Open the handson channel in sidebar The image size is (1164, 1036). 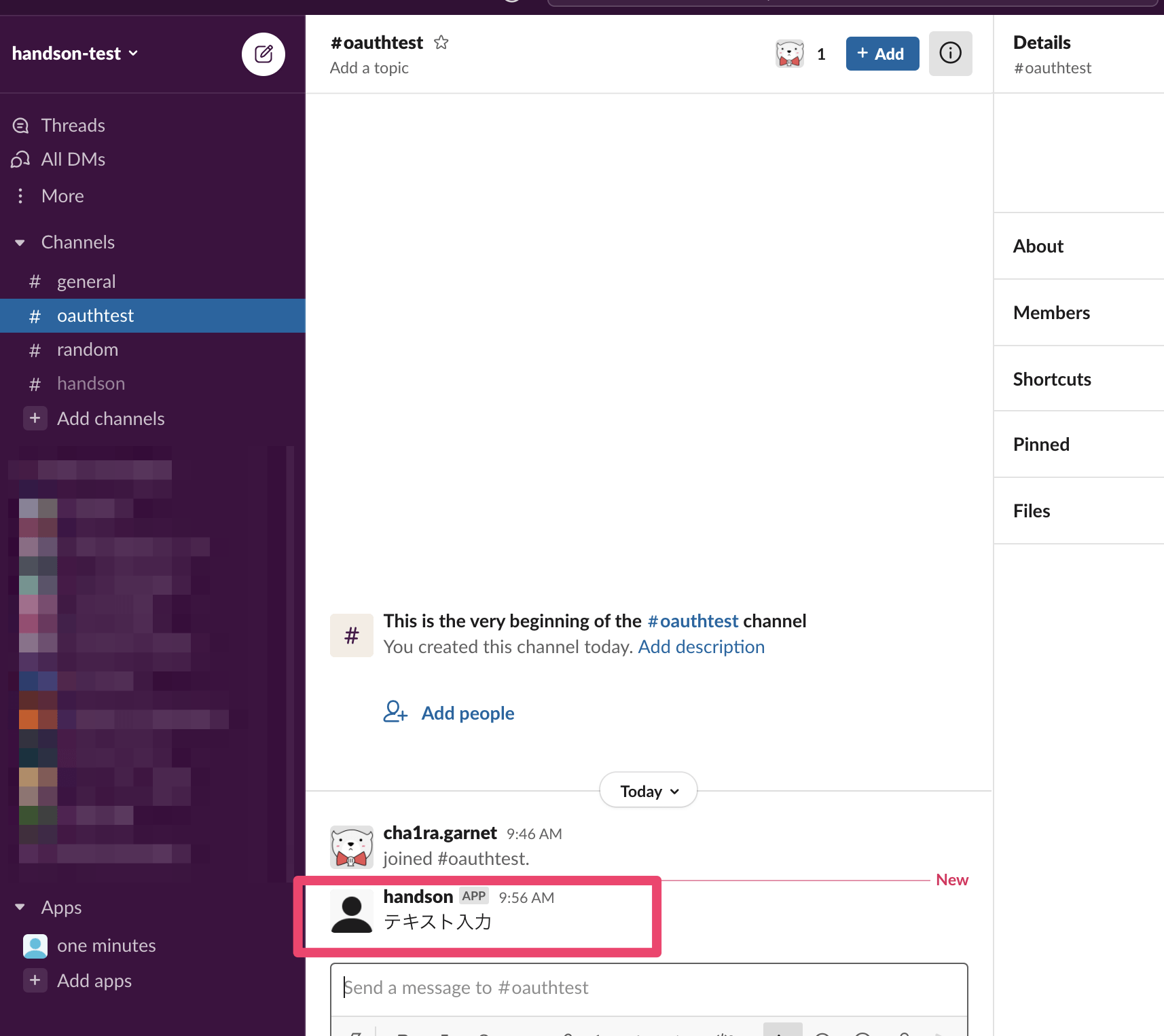pos(153,384)
